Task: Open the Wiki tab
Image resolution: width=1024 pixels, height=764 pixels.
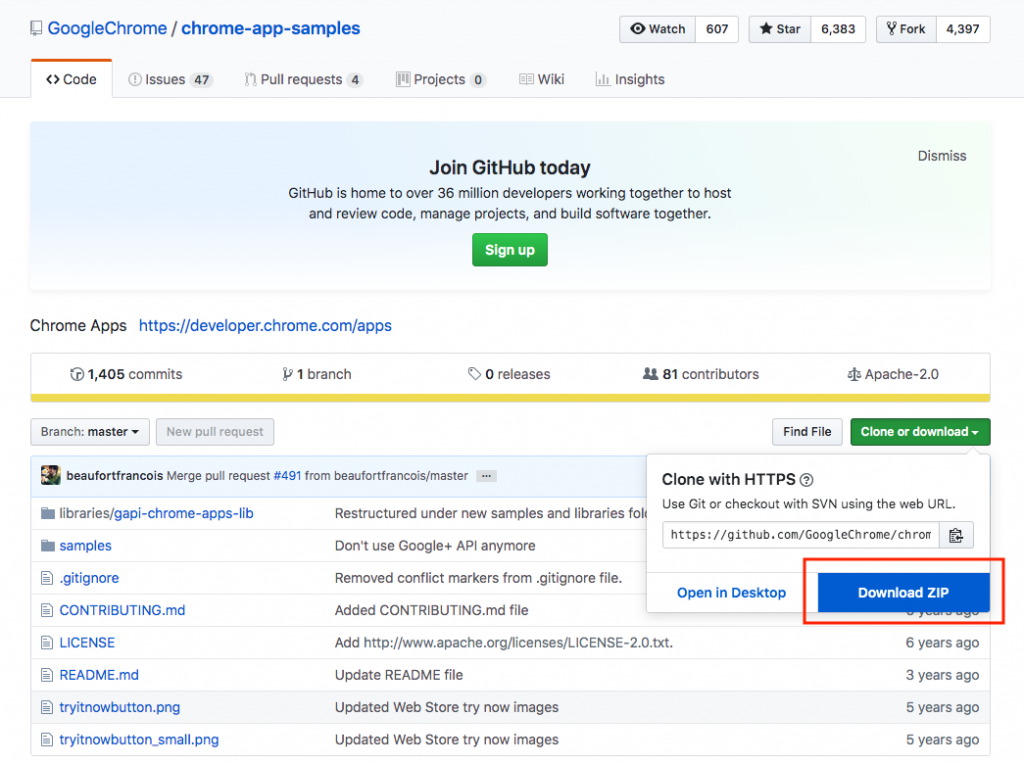Action: click(x=541, y=79)
